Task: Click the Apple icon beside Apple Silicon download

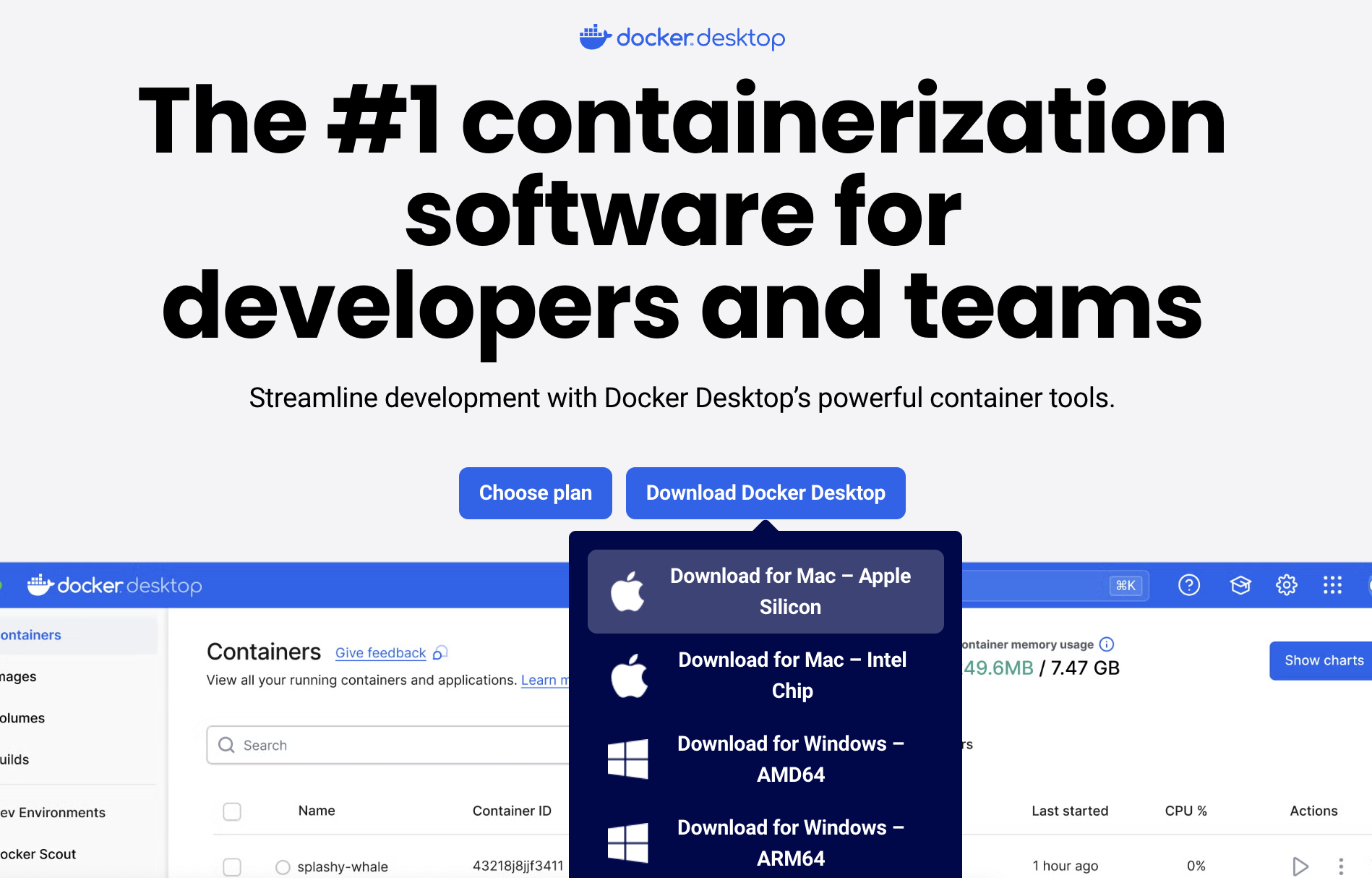Action: click(x=627, y=592)
